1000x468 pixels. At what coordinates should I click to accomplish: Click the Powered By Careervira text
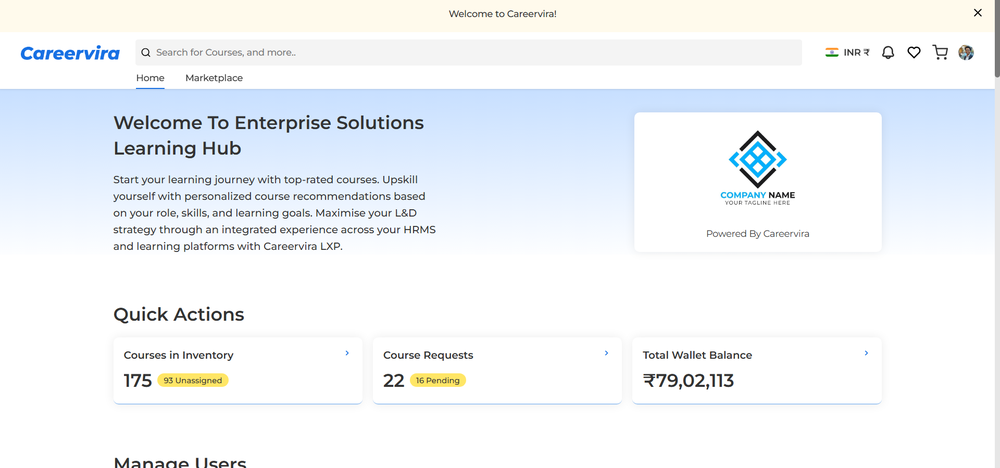(x=758, y=233)
